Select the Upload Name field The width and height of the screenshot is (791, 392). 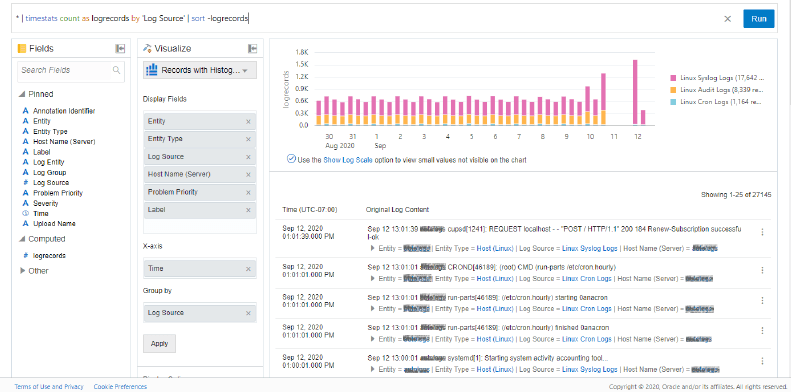54,223
